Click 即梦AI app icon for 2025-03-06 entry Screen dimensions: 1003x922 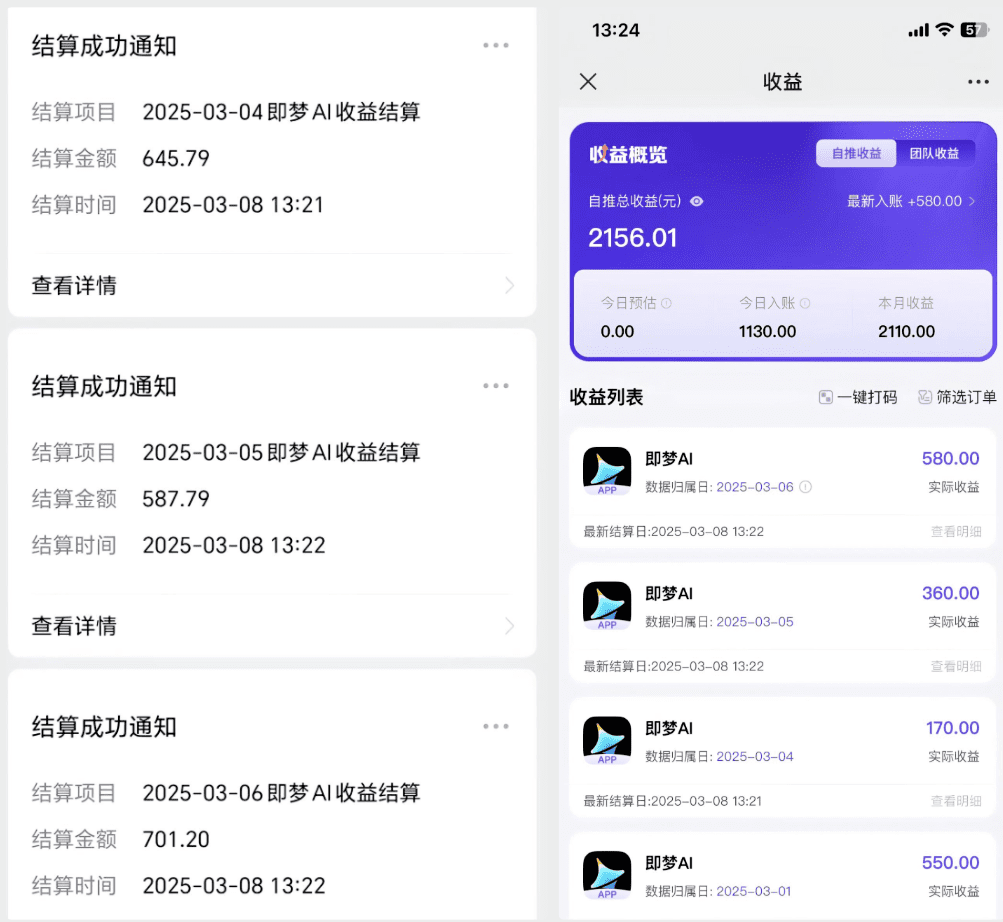(607, 471)
